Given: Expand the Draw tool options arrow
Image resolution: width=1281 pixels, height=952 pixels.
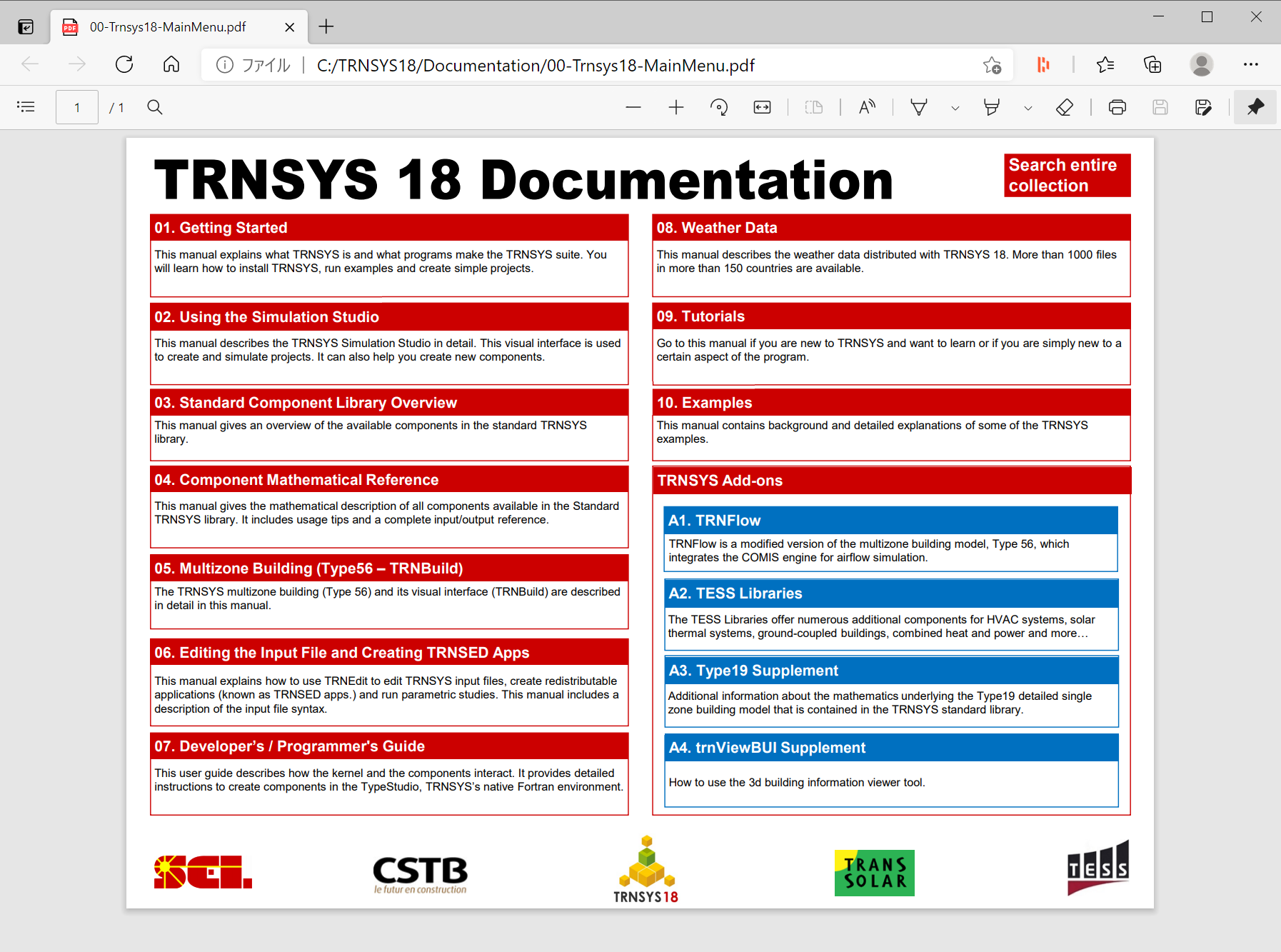Looking at the screenshot, I should tap(955, 108).
